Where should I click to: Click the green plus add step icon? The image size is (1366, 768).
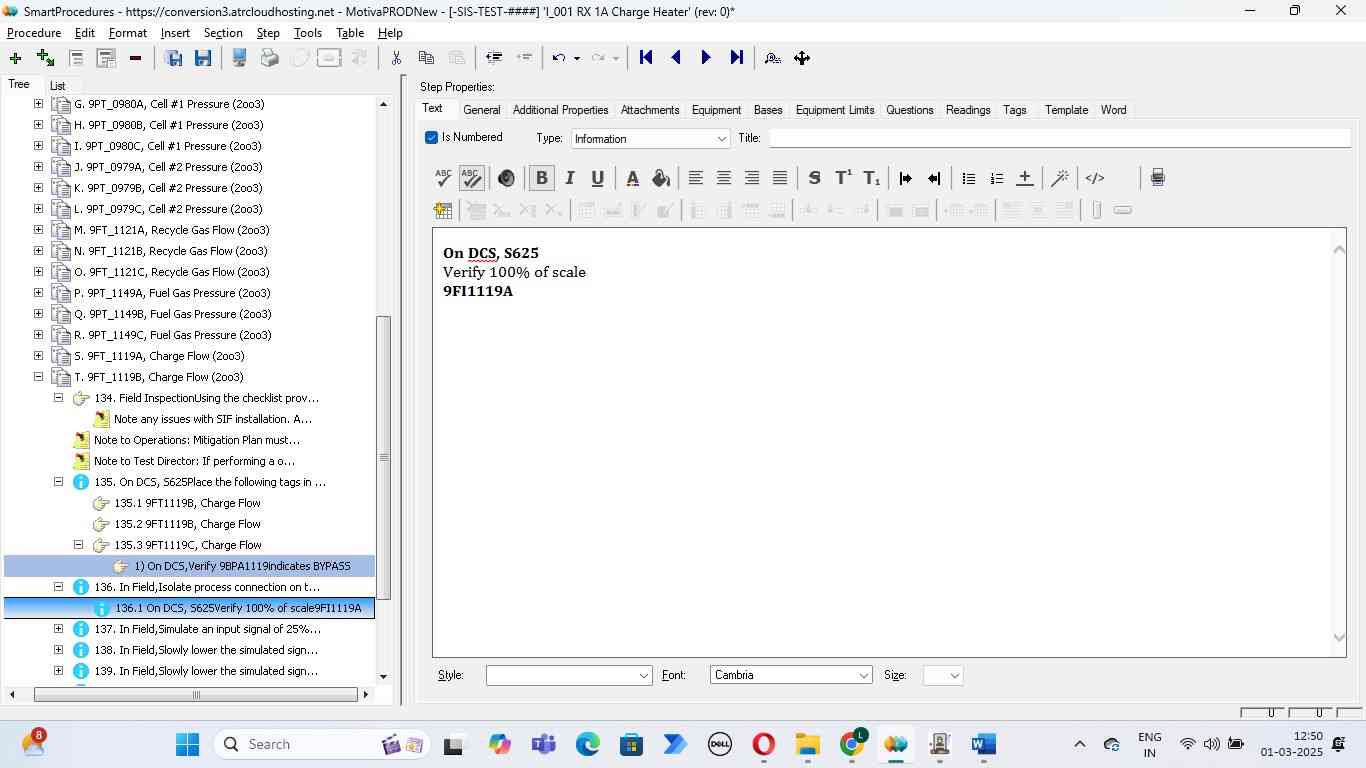(15, 58)
